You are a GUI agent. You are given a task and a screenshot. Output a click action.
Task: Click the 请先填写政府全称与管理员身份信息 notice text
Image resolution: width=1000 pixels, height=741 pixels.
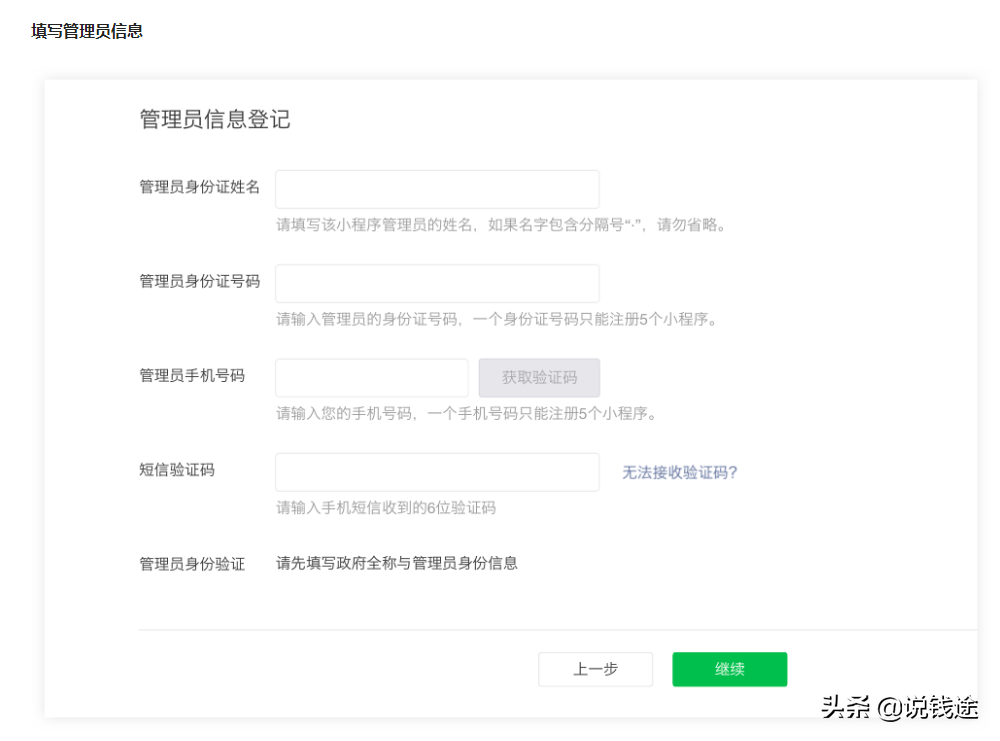396,563
